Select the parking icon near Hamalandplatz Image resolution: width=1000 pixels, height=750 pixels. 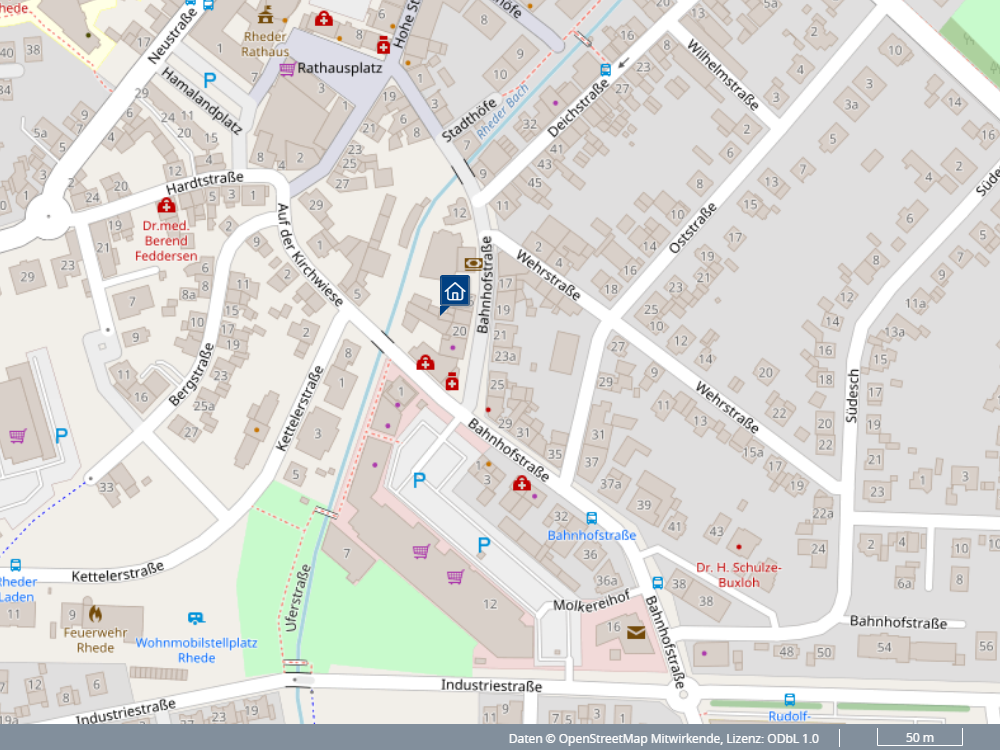click(x=210, y=80)
